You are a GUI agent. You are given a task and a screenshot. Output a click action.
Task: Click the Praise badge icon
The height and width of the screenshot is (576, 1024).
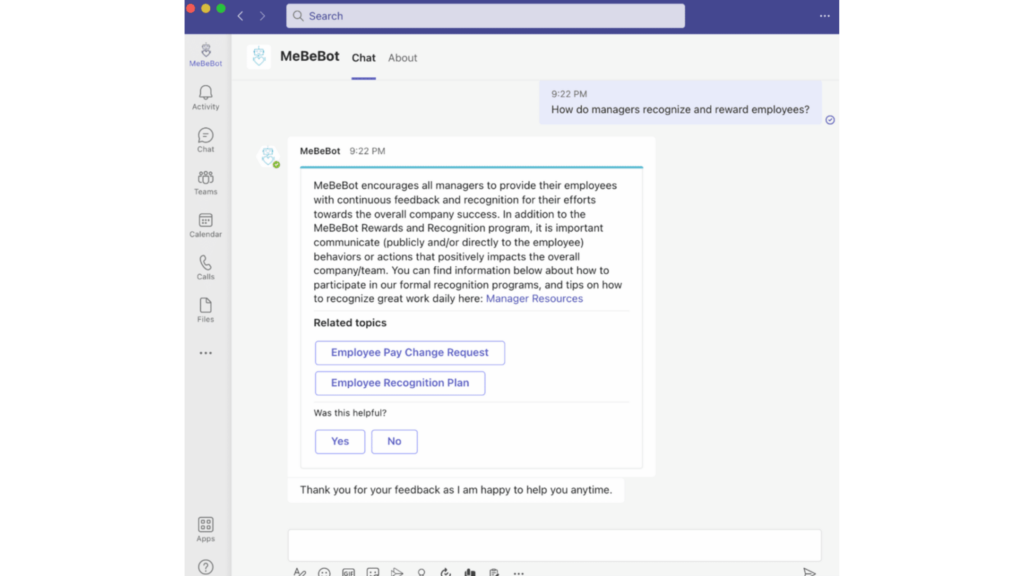coord(421,571)
